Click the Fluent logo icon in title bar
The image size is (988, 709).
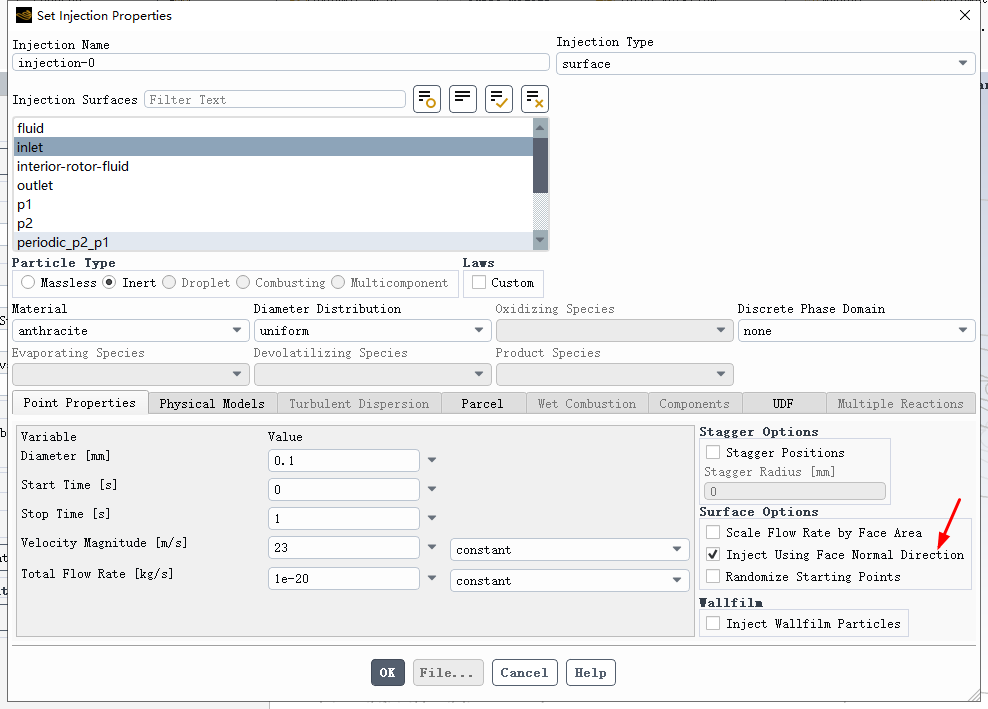24,15
